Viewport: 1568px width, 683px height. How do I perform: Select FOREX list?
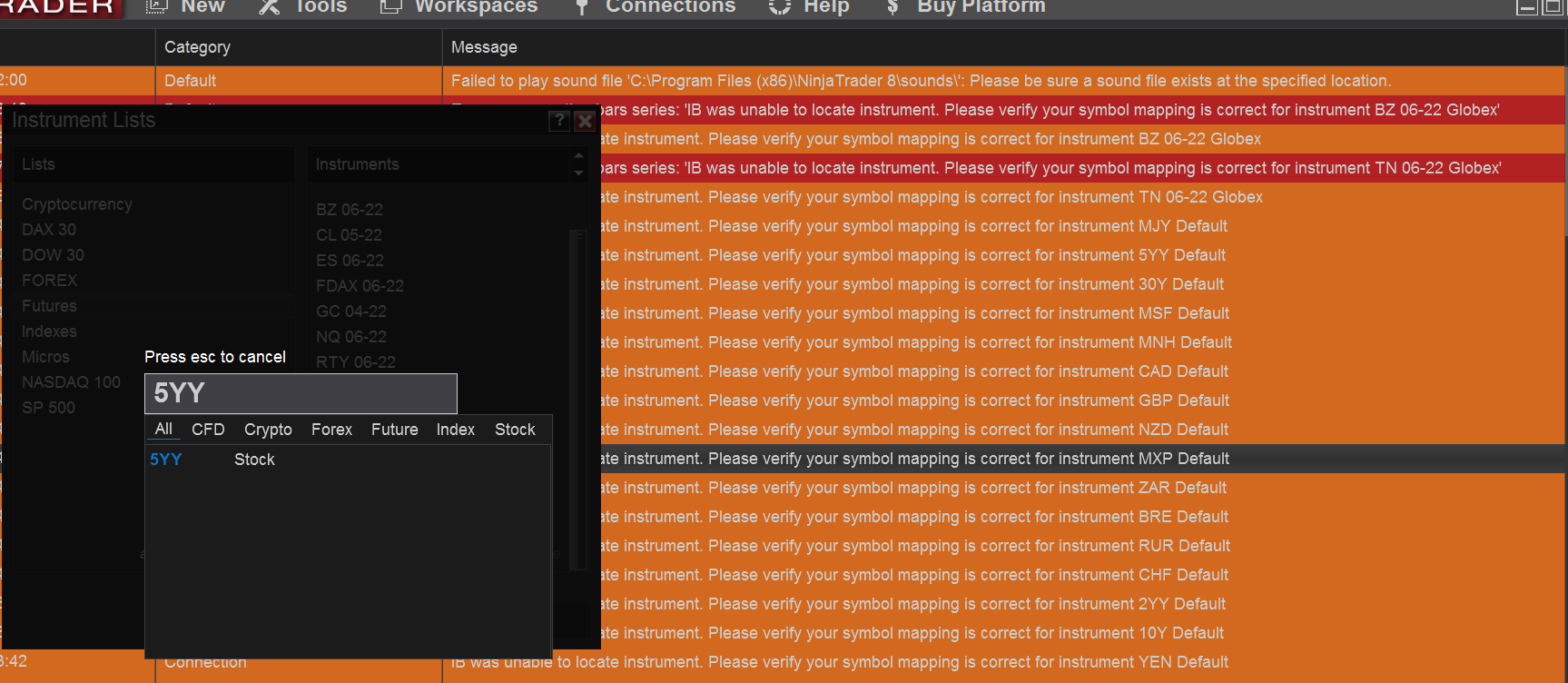[x=50, y=281]
